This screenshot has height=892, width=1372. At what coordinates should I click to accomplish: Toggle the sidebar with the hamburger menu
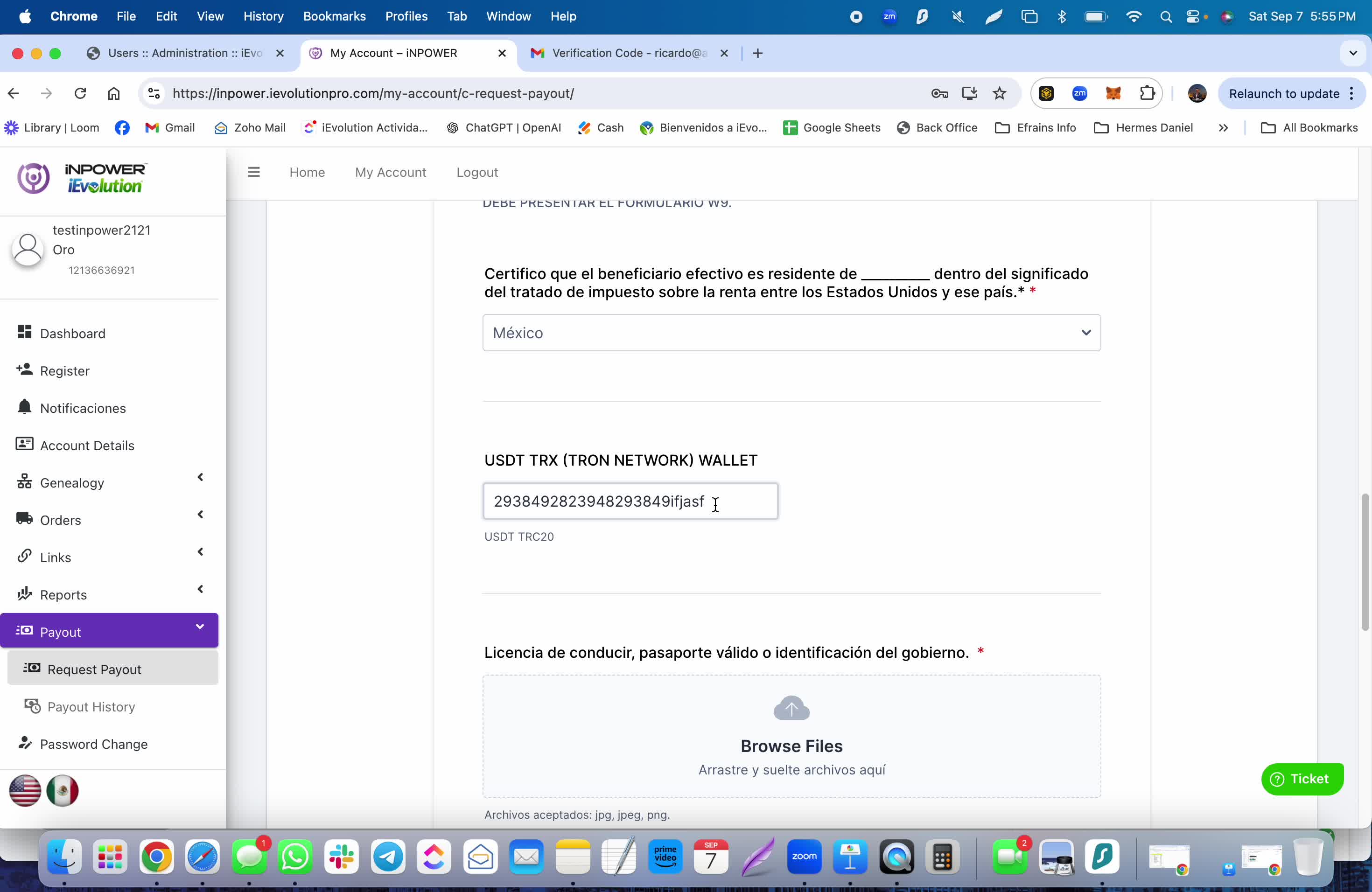click(x=254, y=172)
